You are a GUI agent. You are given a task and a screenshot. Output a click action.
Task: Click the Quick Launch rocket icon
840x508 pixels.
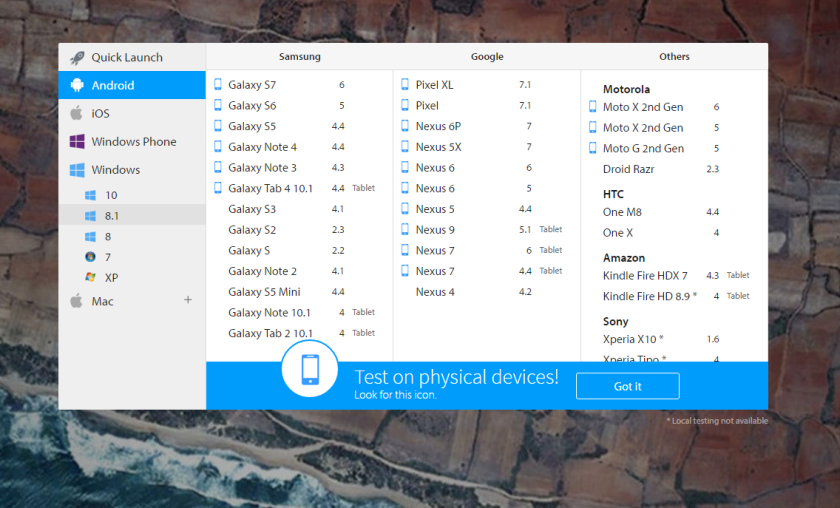click(x=77, y=57)
